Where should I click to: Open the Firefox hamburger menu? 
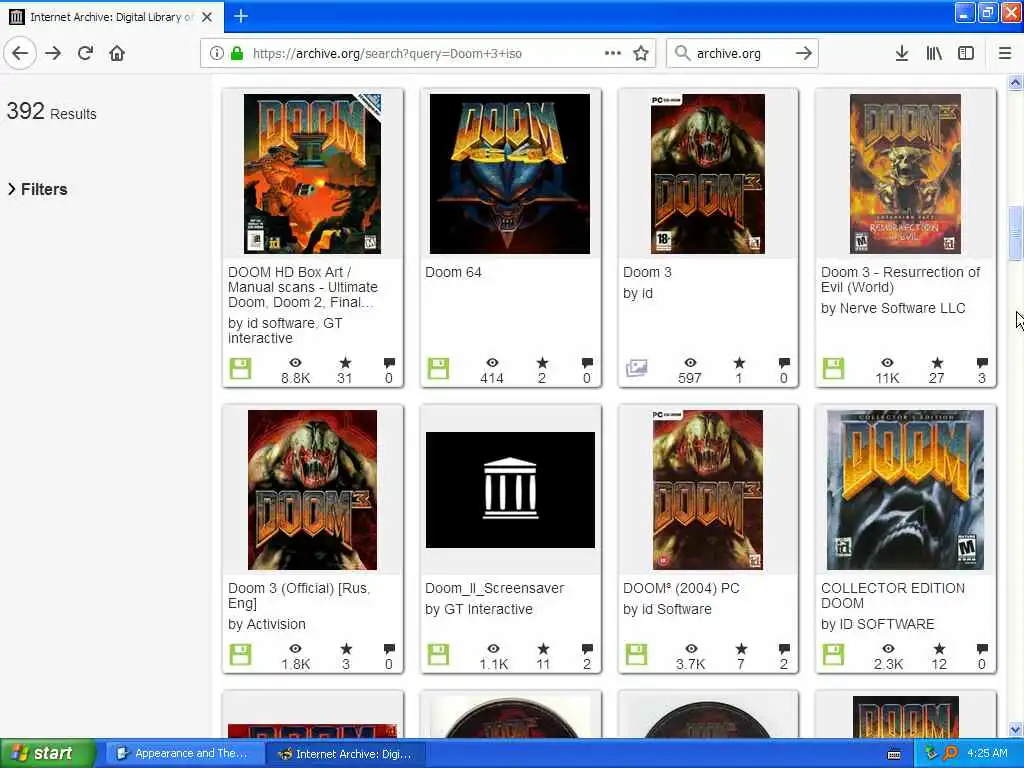coord(1005,54)
